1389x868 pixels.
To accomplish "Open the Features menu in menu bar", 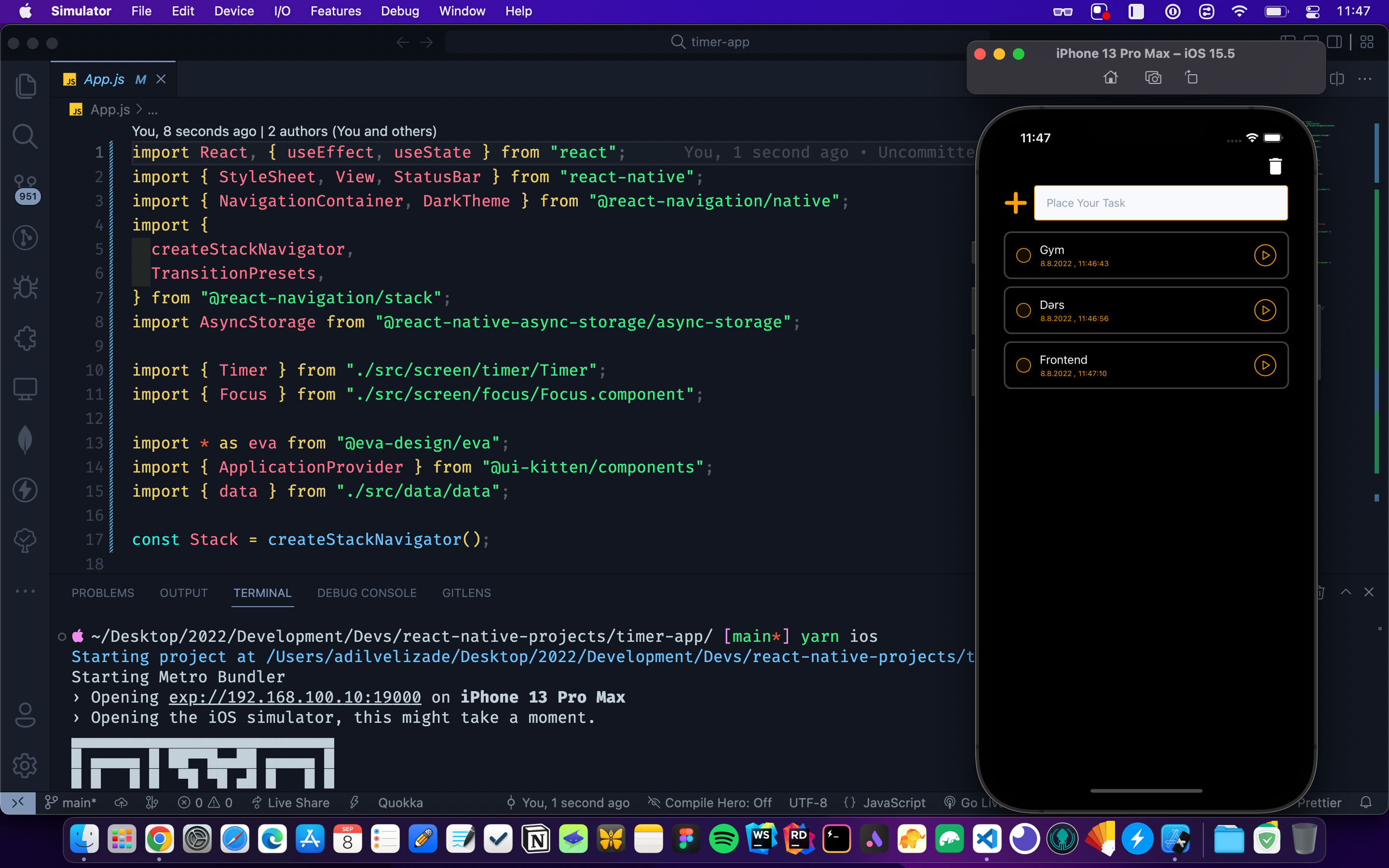I will pos(336,11).
